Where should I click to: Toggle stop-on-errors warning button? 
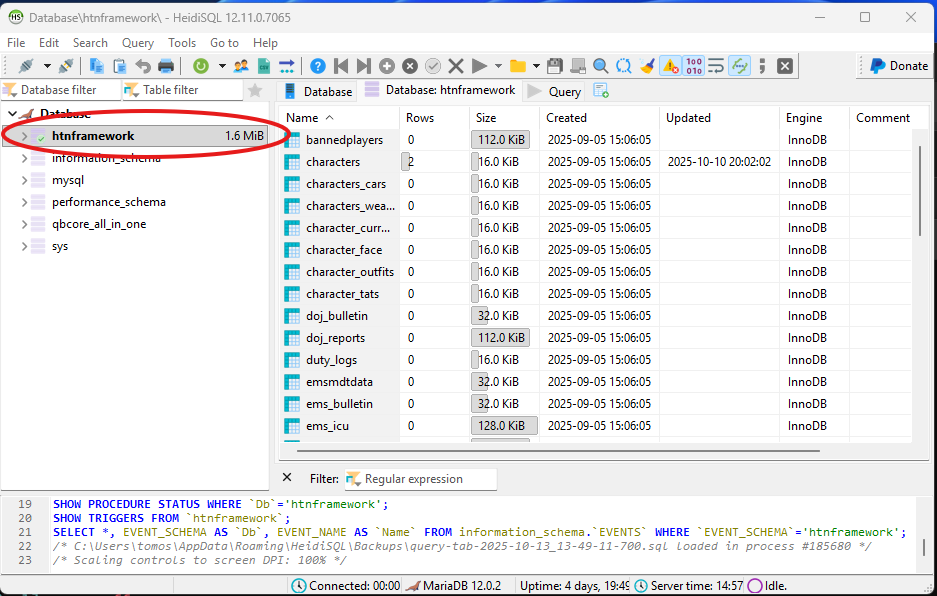670,66
